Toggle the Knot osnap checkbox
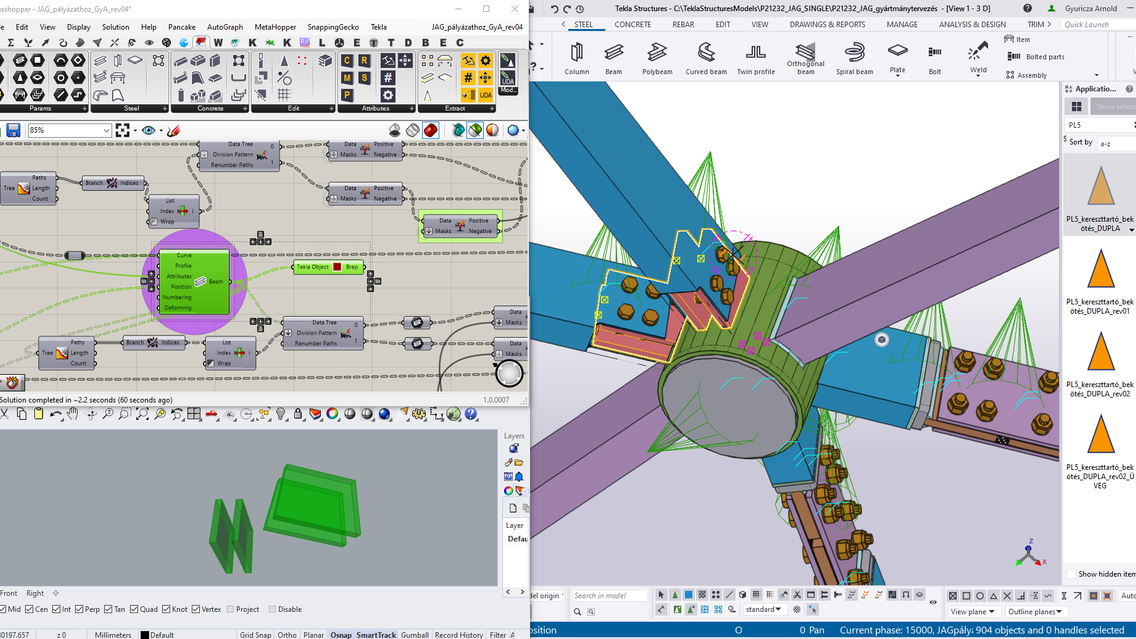 (166, 609)
